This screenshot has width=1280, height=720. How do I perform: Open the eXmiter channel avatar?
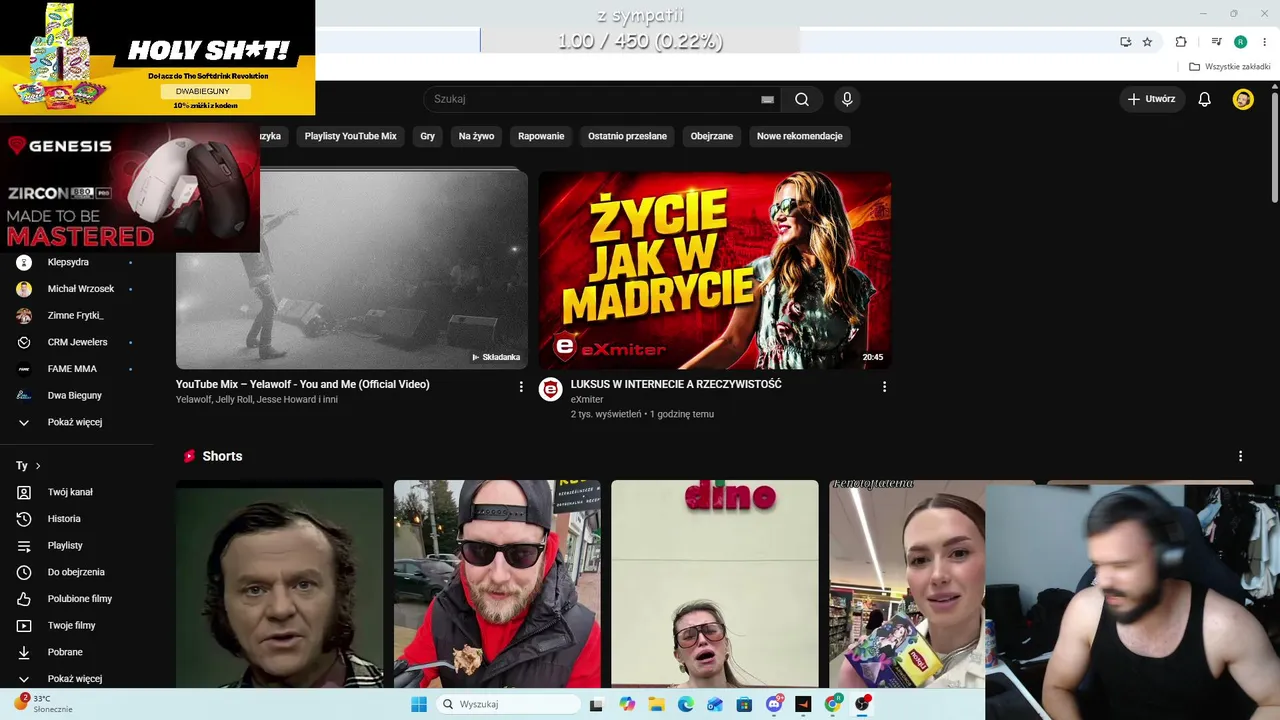[551, 389]
